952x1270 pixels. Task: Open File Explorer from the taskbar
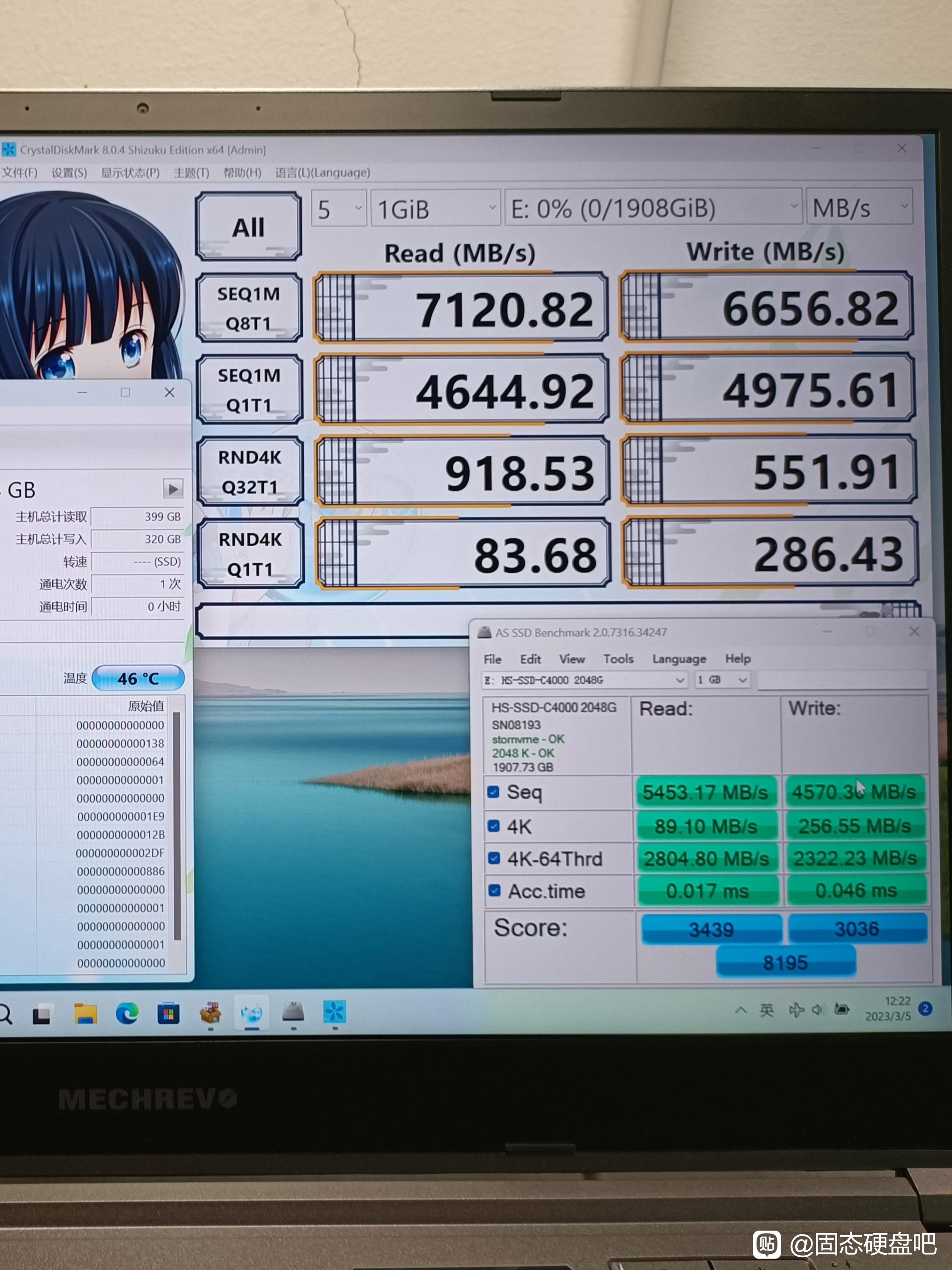coord(85,1014)
